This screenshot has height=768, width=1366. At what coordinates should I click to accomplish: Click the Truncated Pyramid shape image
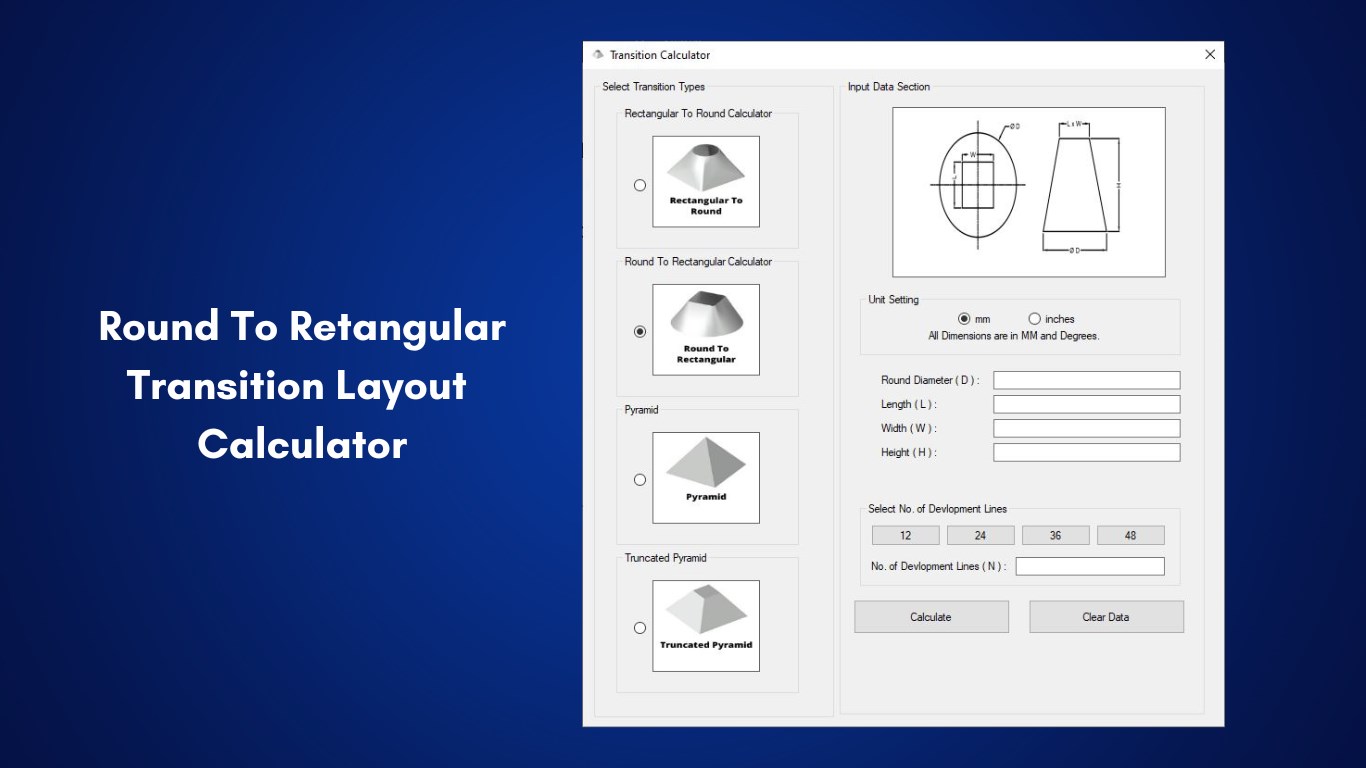pyautogui.click(x=706, y=626)
